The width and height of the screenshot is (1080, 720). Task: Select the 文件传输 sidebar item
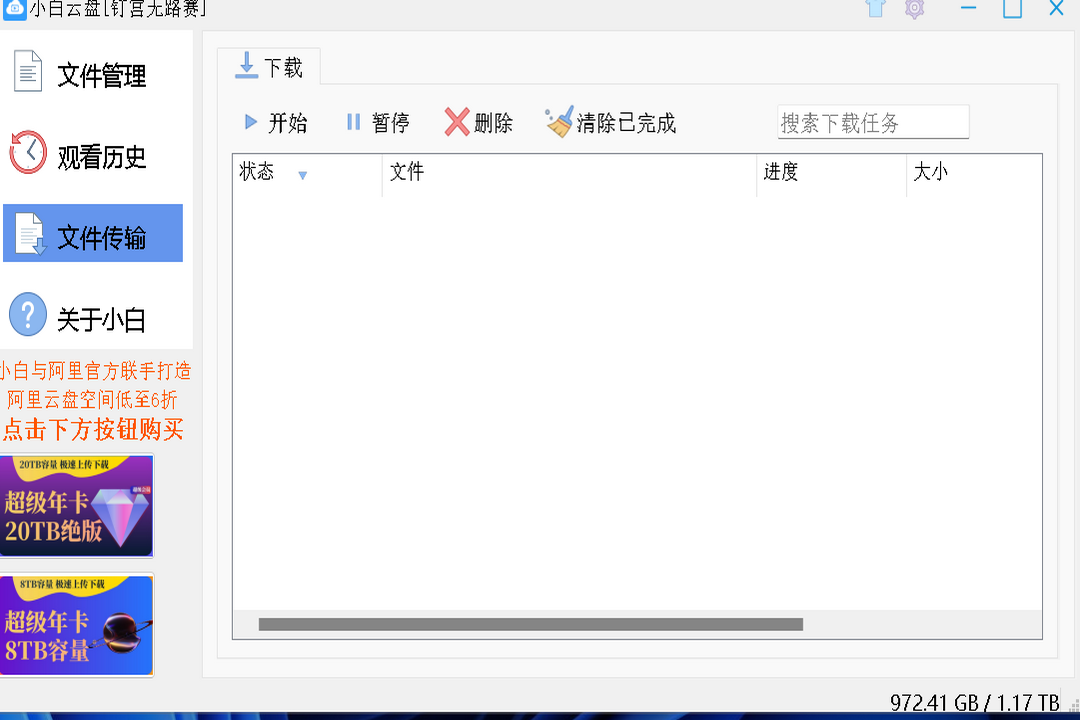click(x=93, y=233)
